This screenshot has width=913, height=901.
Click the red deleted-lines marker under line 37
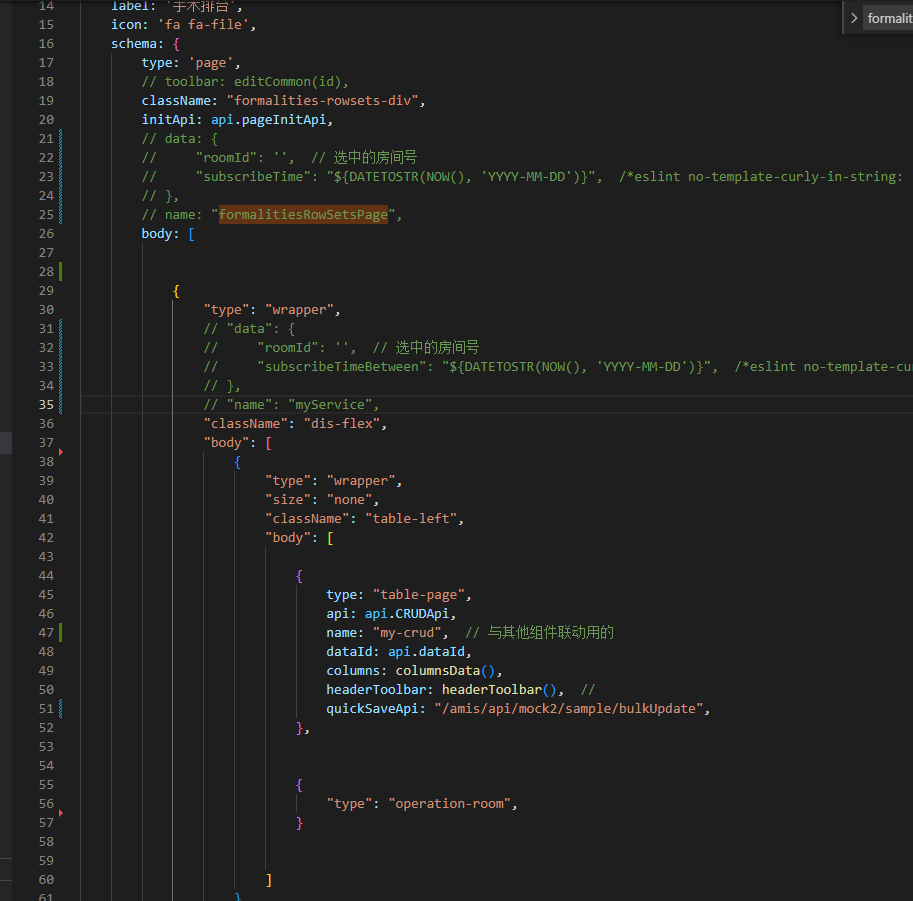point(61,452)
